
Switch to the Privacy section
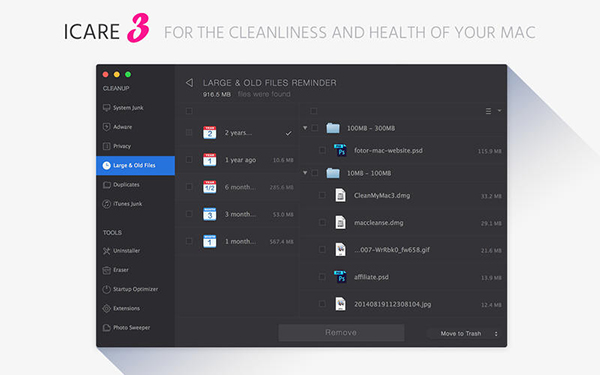coord(117,146)
